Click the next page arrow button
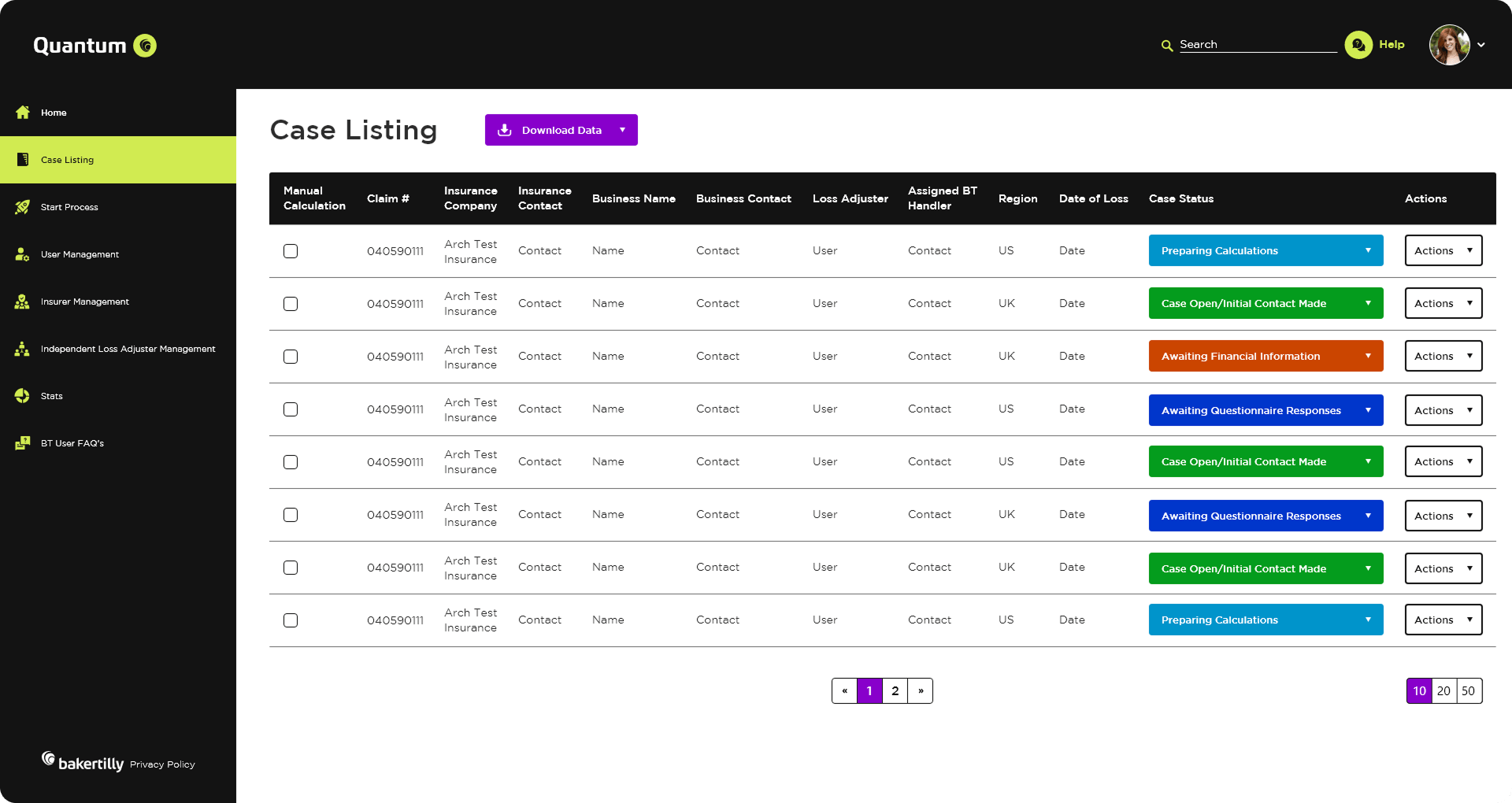 point(920,690)
